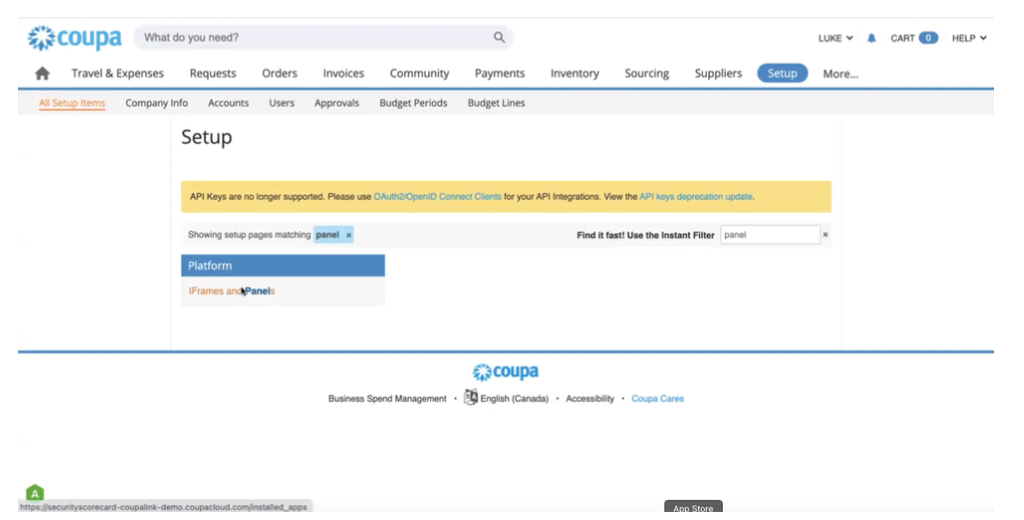Open the Community tab

(x=419, y=73)
